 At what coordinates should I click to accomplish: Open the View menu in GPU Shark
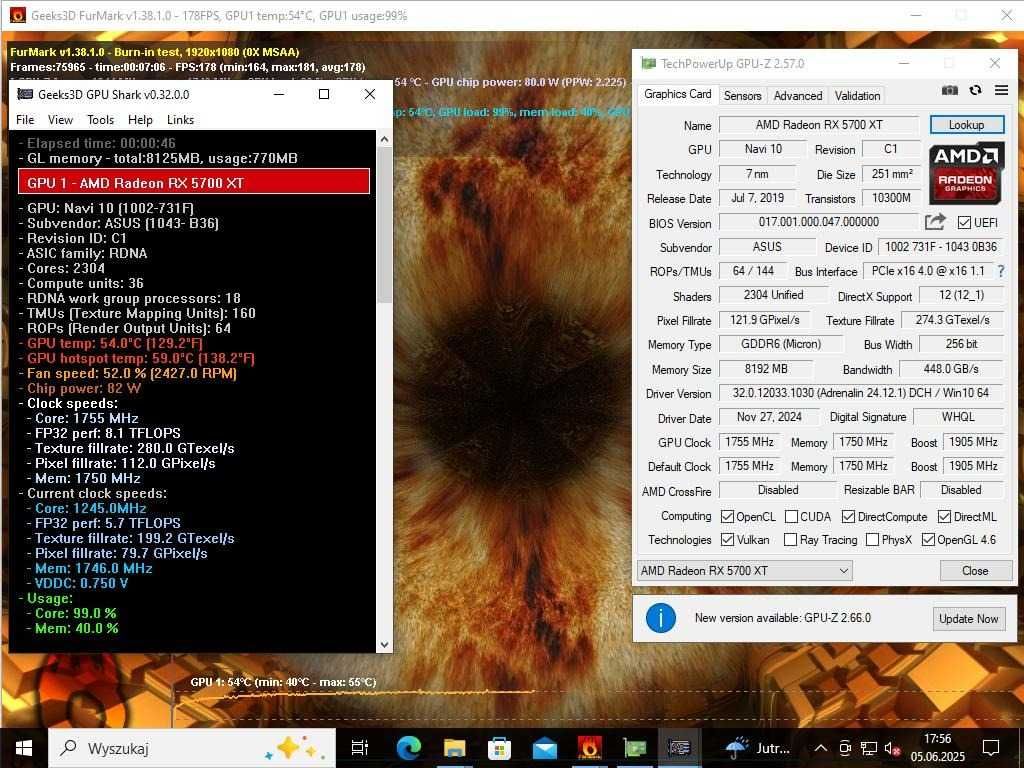coord(60,120)
